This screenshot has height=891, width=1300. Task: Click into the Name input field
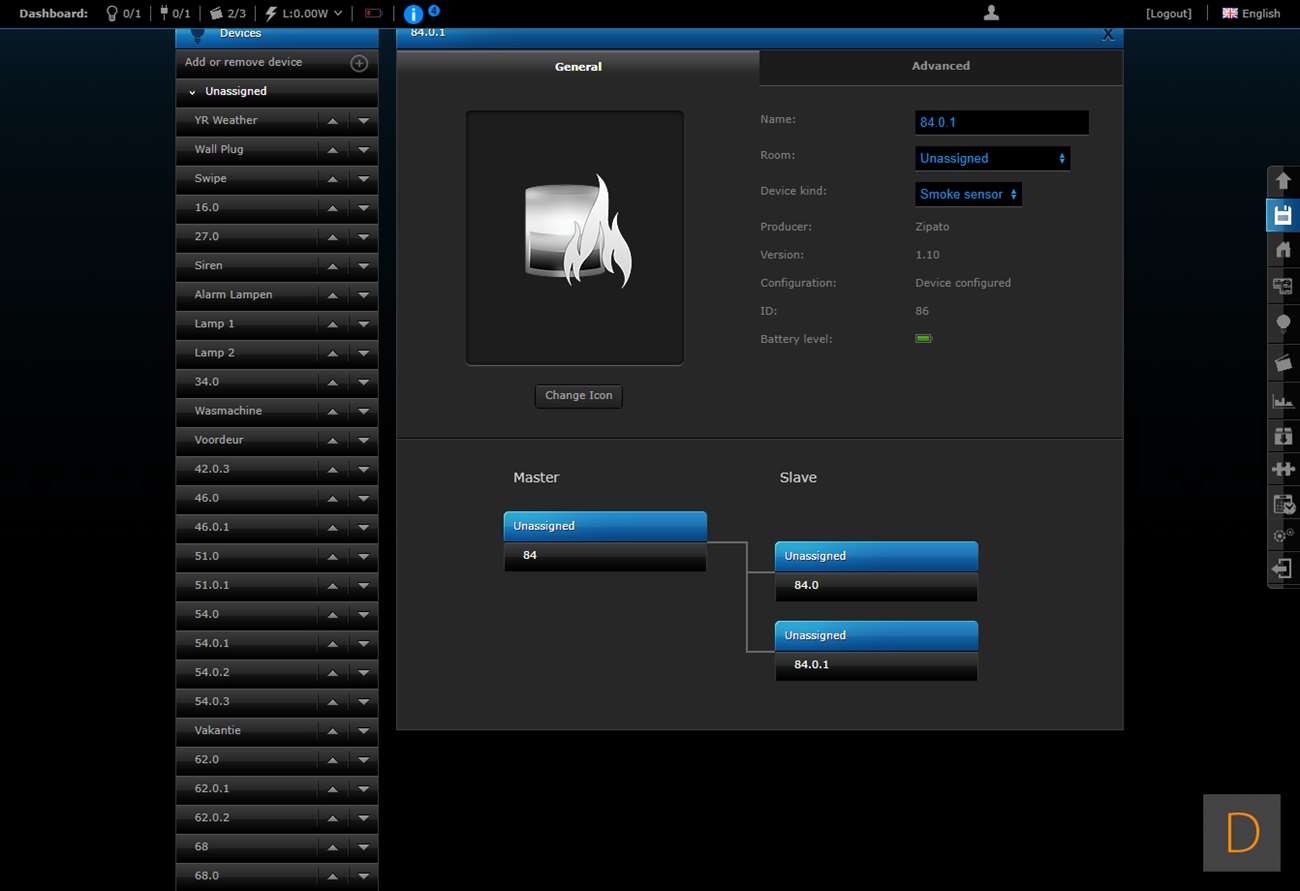pos(1001,122)
